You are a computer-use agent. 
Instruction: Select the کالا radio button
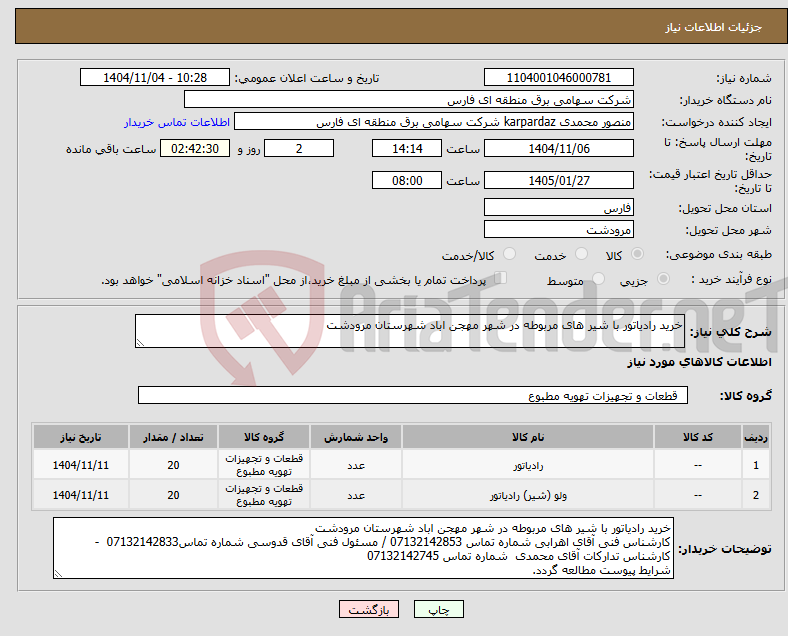click(637, 254)
